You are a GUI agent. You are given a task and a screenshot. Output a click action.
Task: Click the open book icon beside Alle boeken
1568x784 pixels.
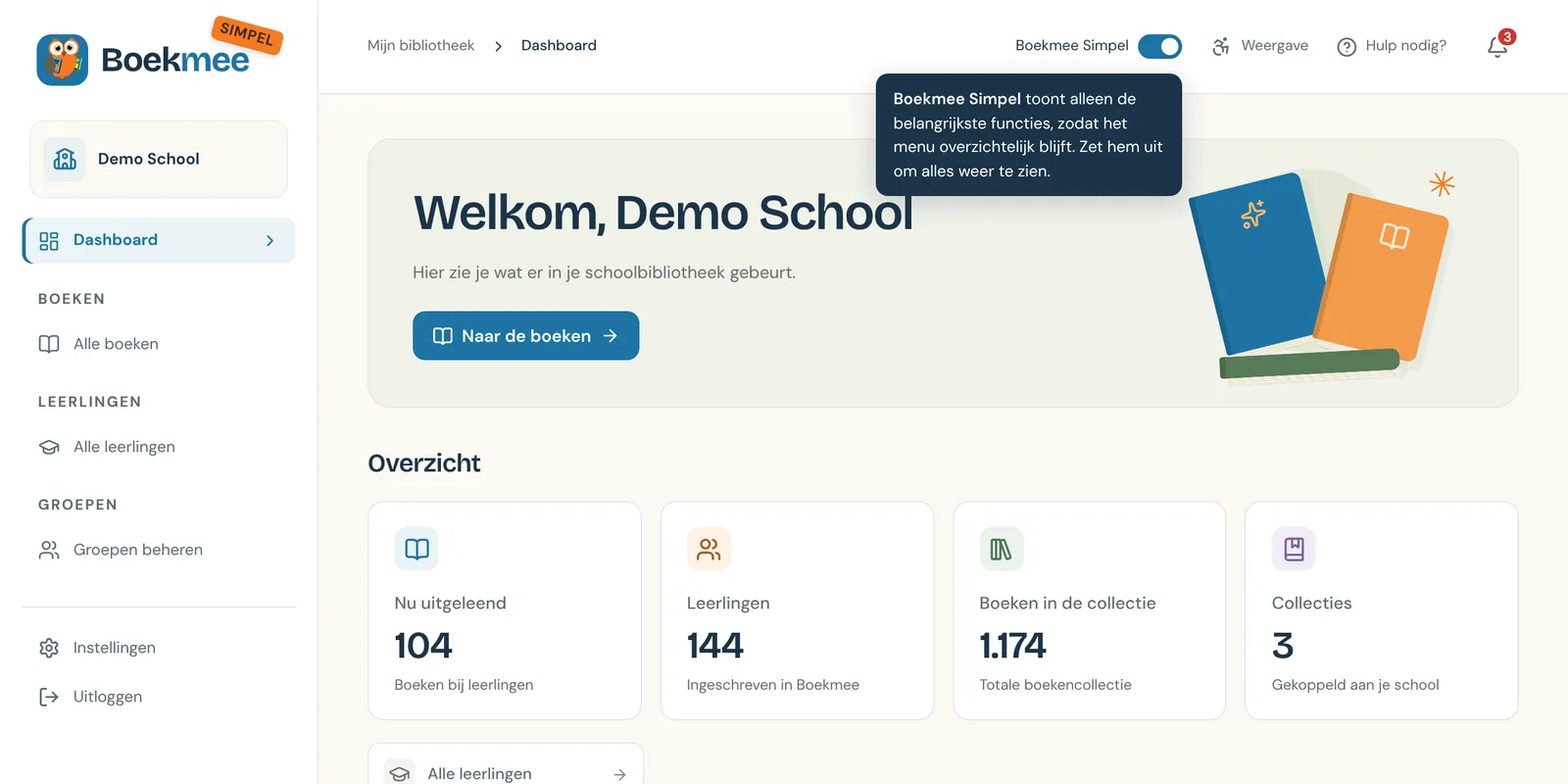tap(49, 344)
